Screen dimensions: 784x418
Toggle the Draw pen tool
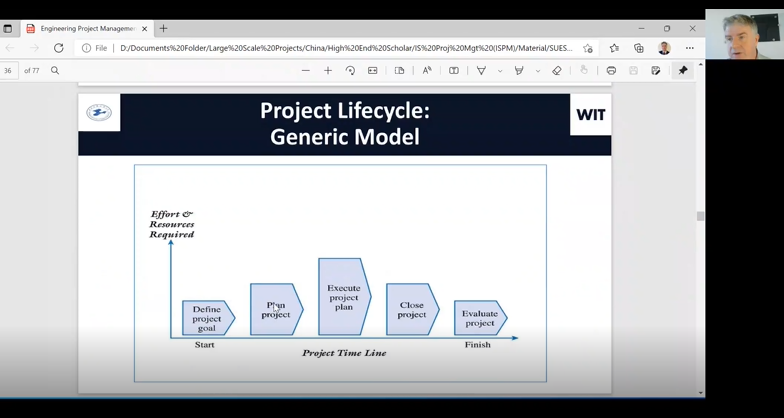(x=481, y=71)
